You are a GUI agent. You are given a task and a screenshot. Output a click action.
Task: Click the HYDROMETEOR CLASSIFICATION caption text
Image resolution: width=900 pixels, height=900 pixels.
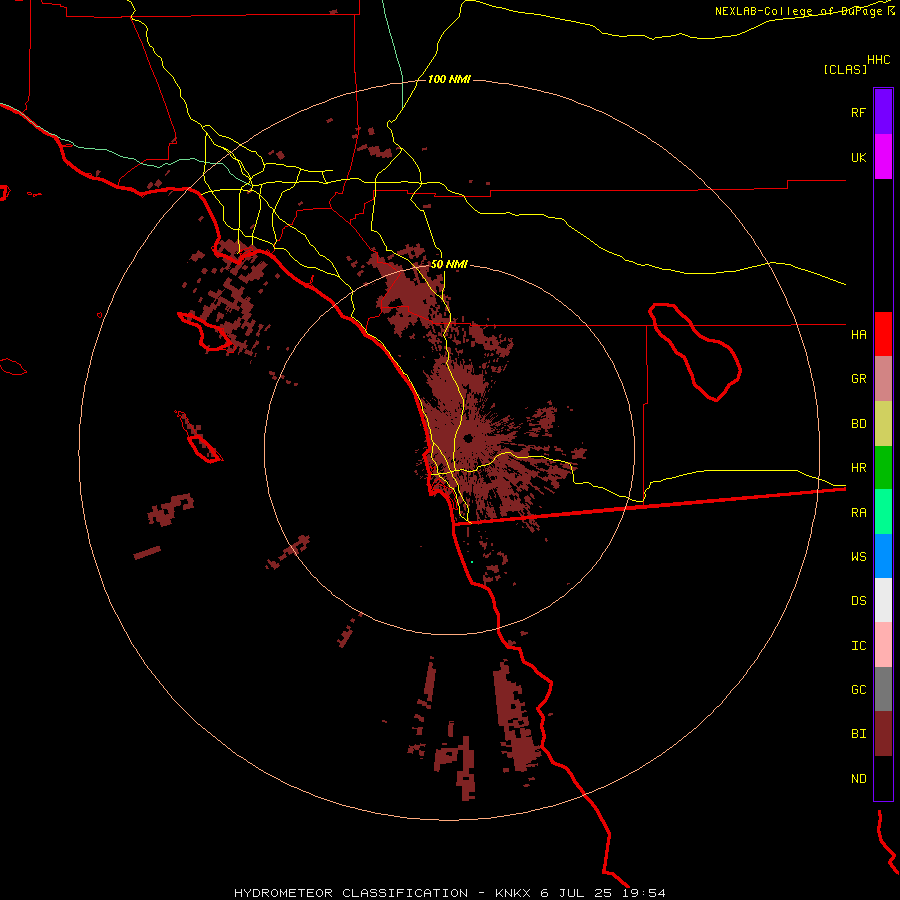click(x=351, y=893)
